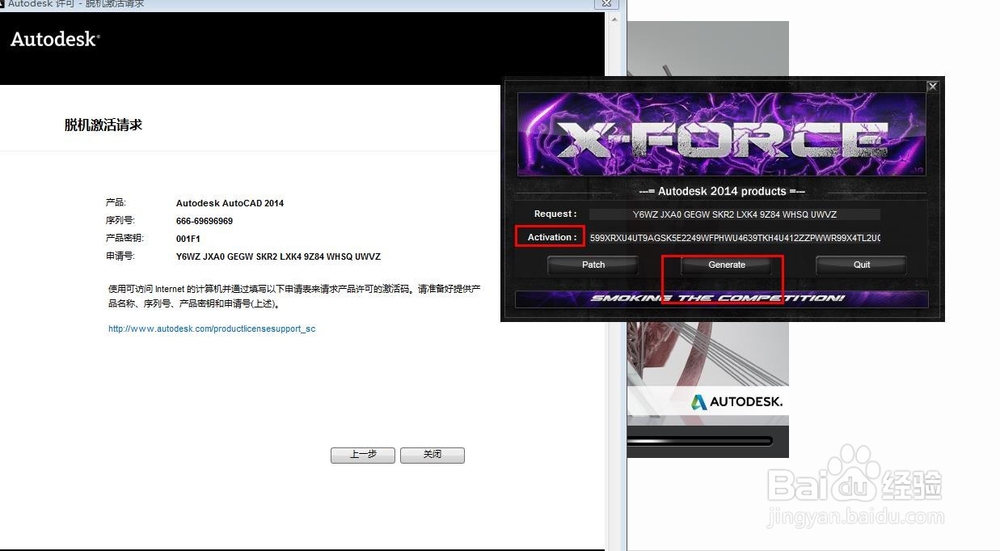Click the serial number 666-69696969

(204, 221)
